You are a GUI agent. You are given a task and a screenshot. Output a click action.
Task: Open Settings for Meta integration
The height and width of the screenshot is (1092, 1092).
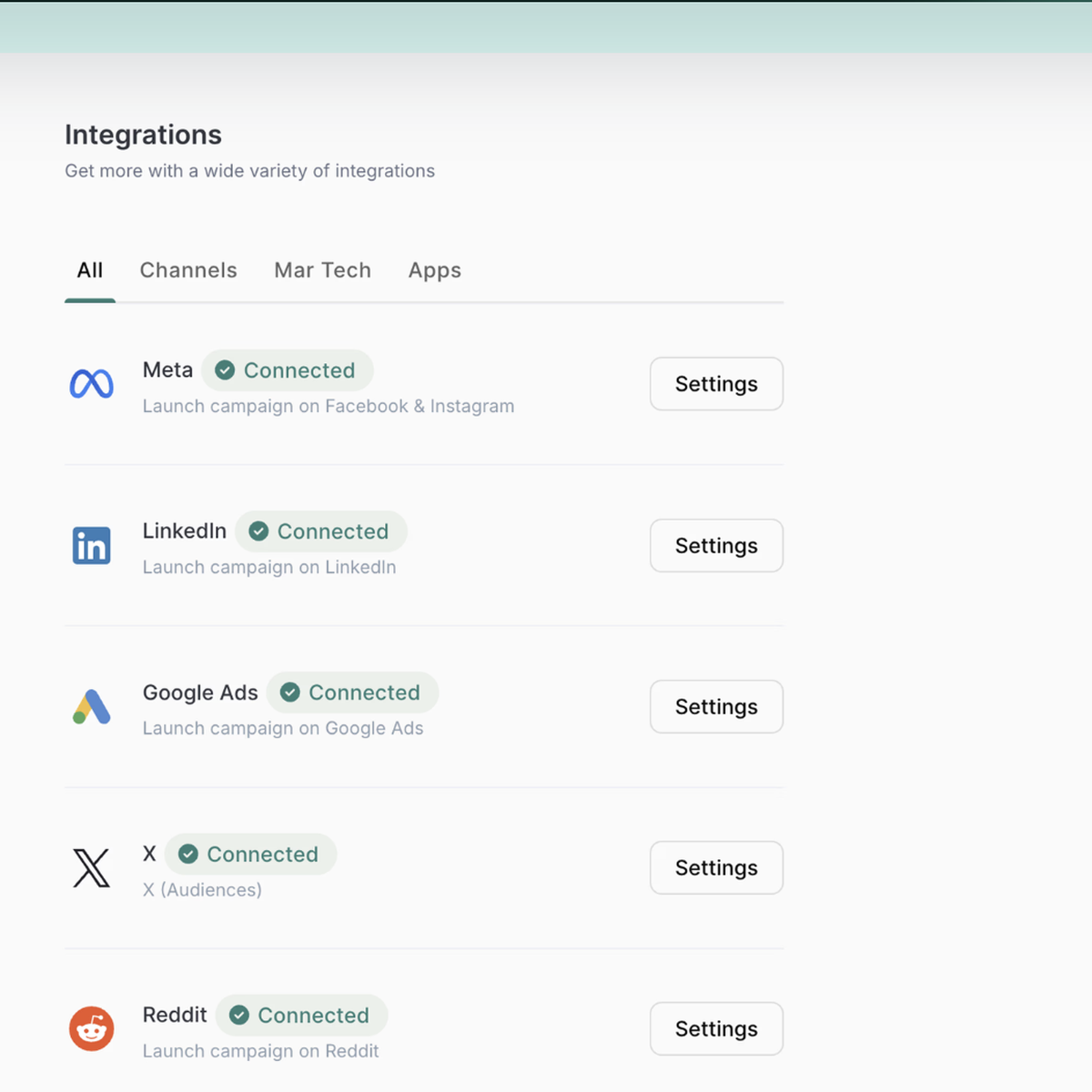tap(716, 384)
